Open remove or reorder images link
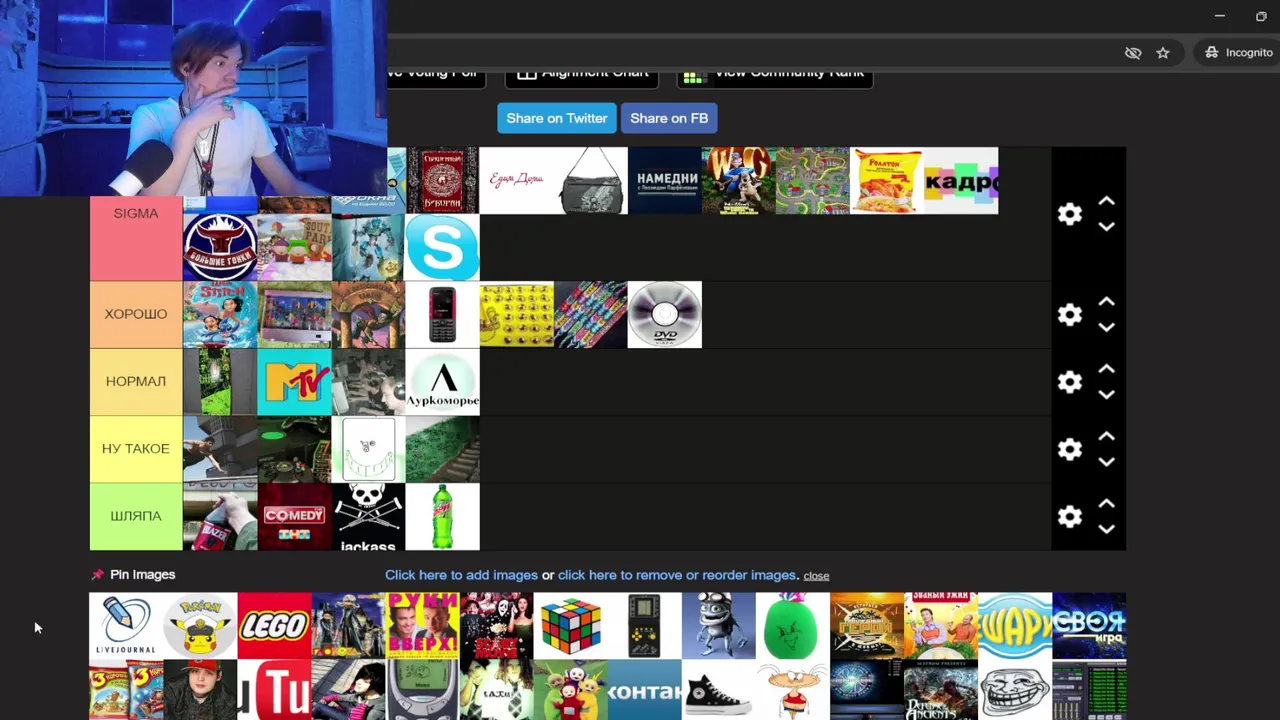This screenshot has height=720, width=1280. [677, 575]
